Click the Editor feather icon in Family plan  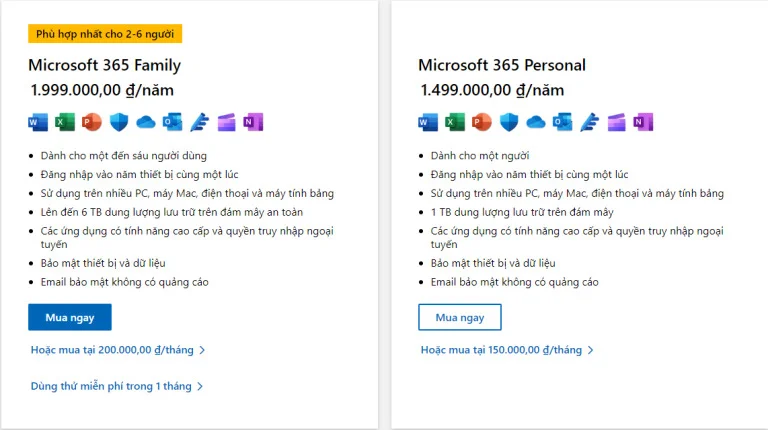pos(200,122)
